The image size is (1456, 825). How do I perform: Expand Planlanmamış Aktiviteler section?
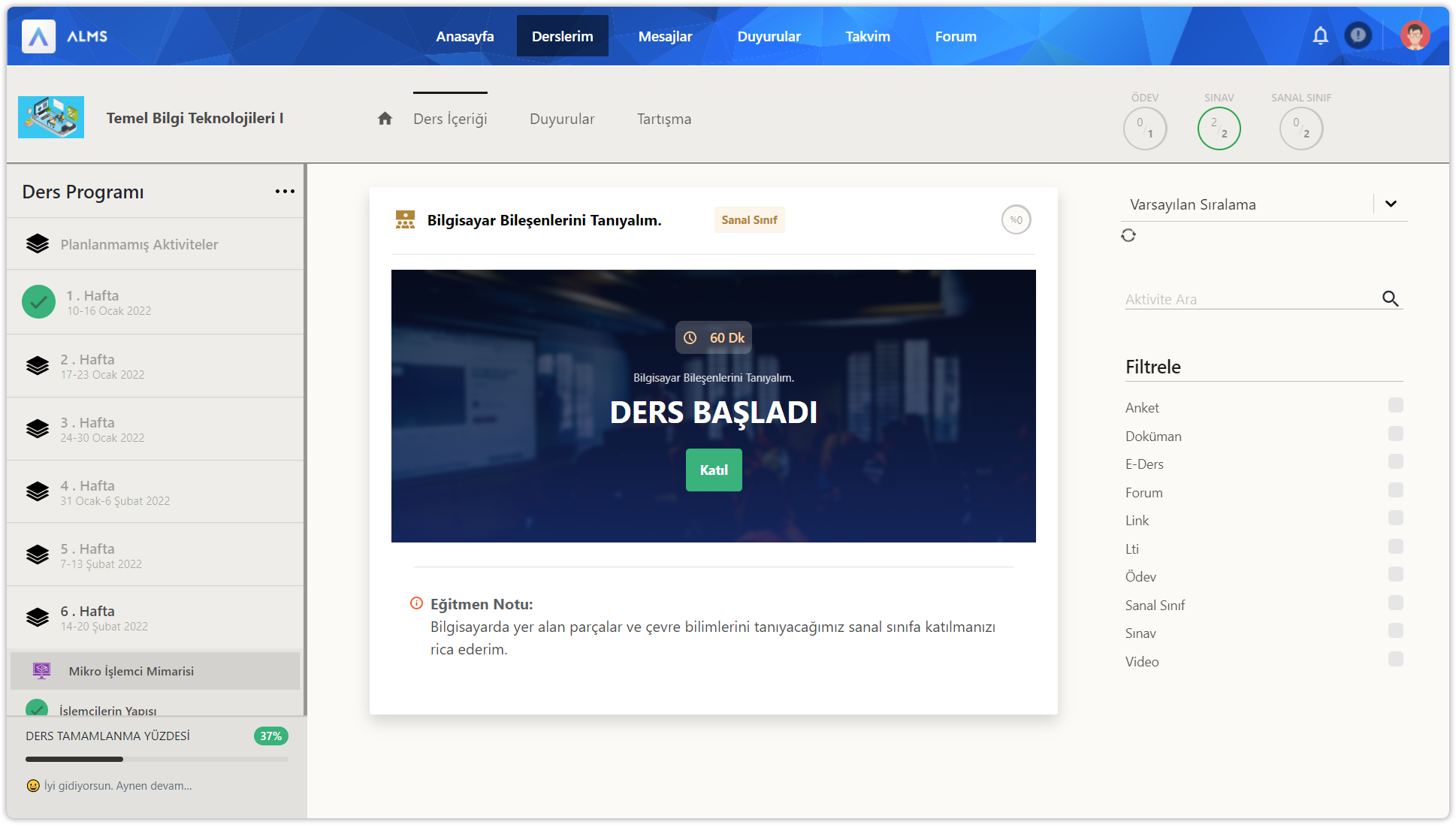click(x=139, y=244)
